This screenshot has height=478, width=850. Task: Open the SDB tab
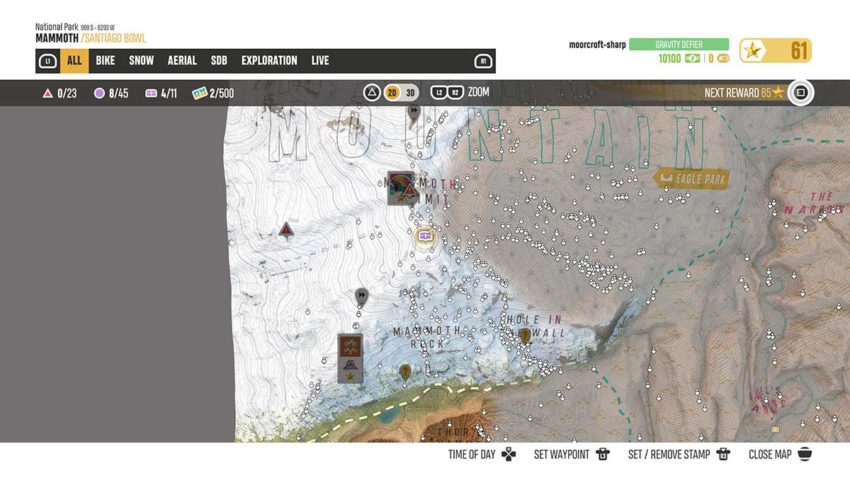219,61
